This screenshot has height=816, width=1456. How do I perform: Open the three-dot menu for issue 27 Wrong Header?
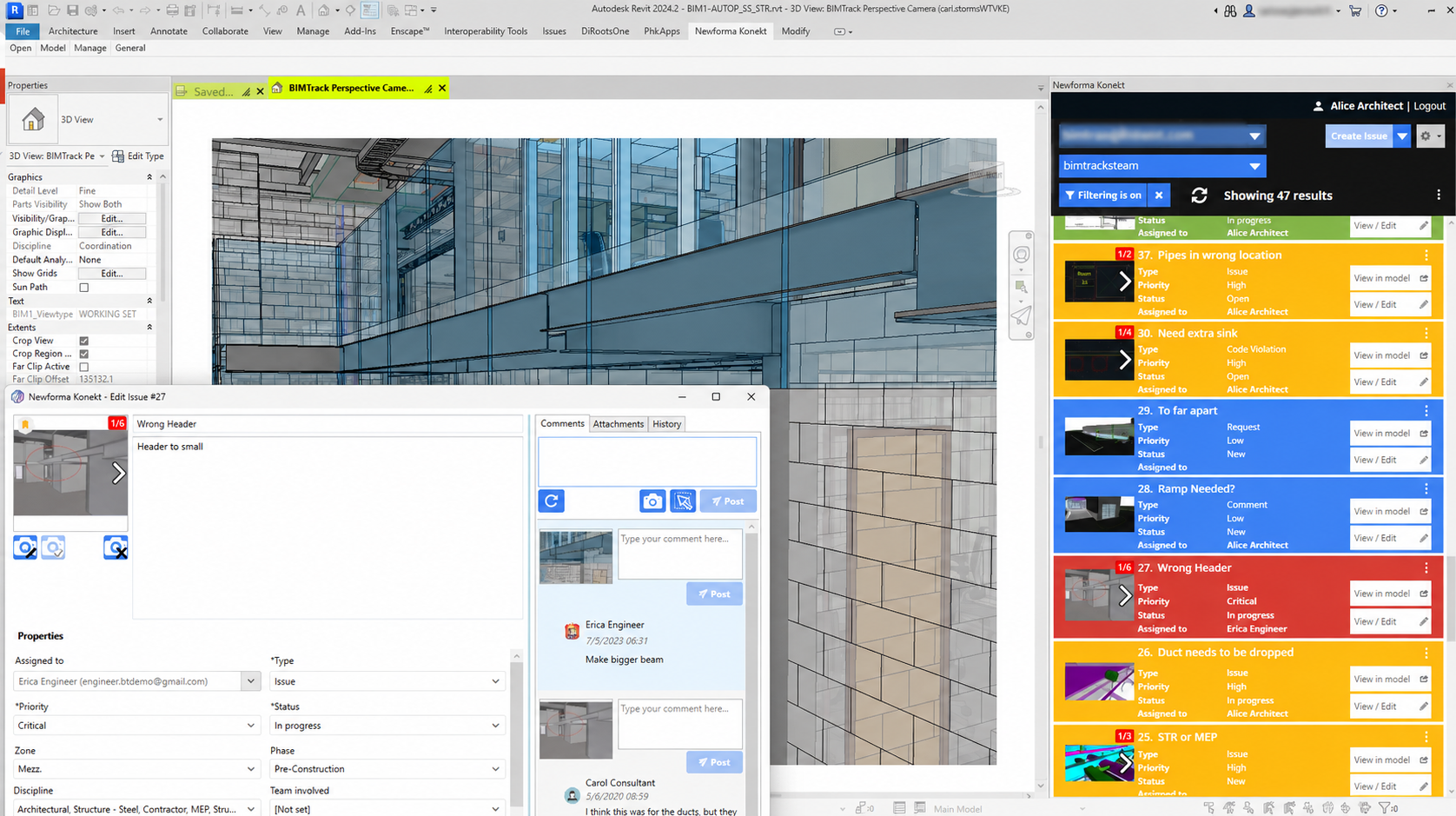[x=1426, y=567]
